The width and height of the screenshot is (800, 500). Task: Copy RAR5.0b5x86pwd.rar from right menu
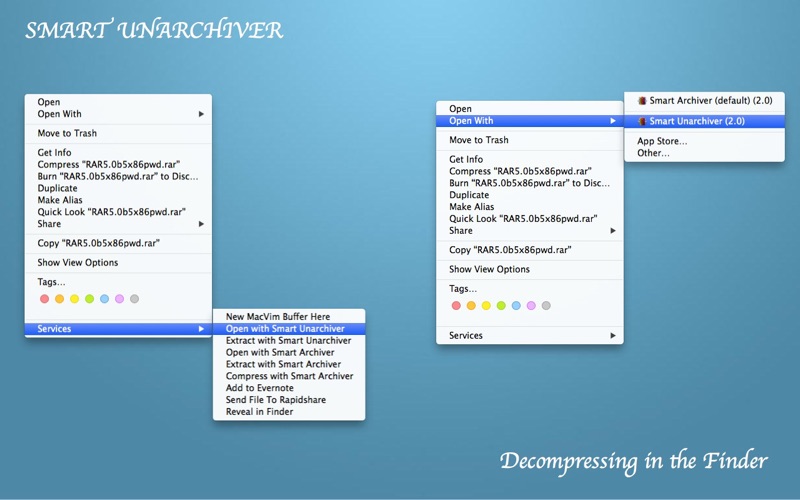tap(530, 250)
